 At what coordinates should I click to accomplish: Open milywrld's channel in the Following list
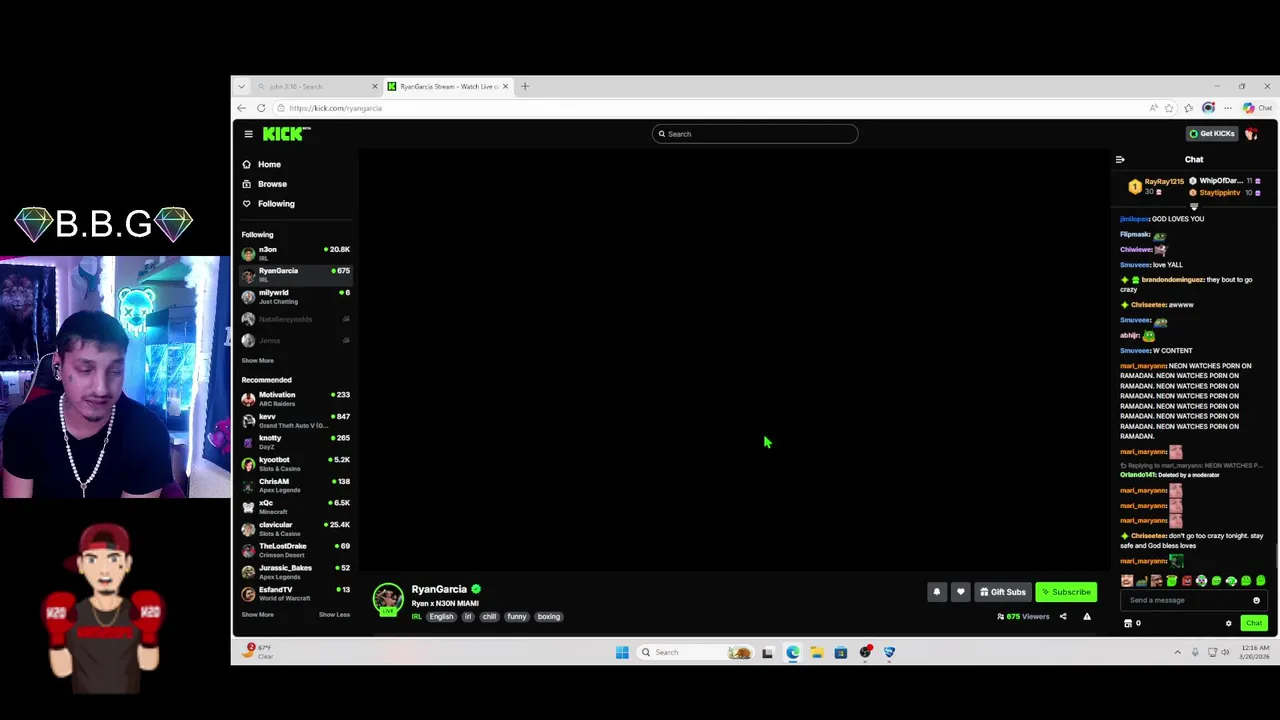click(x=296, y=297)
